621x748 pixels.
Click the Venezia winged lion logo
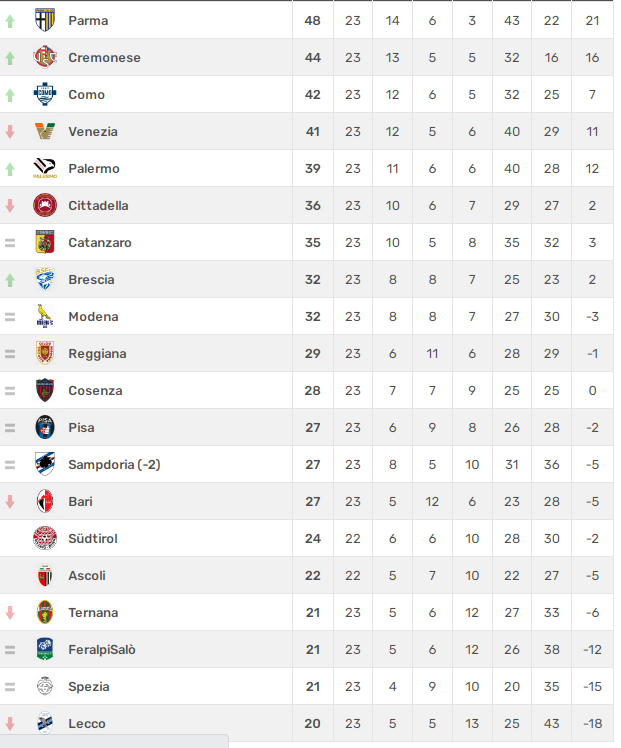click(x=45, y=131)
